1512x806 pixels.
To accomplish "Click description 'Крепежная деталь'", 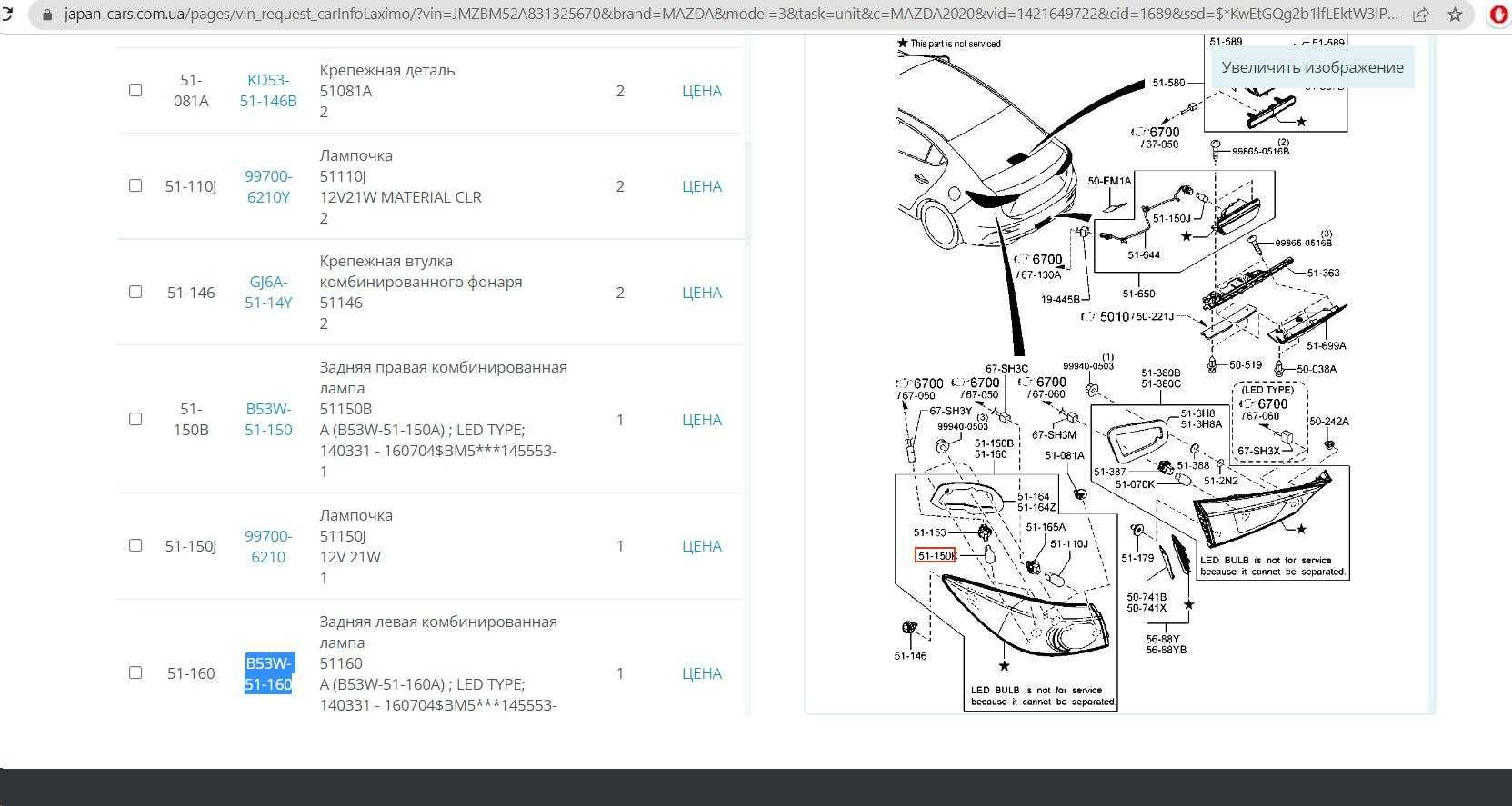I will point(387,70).
